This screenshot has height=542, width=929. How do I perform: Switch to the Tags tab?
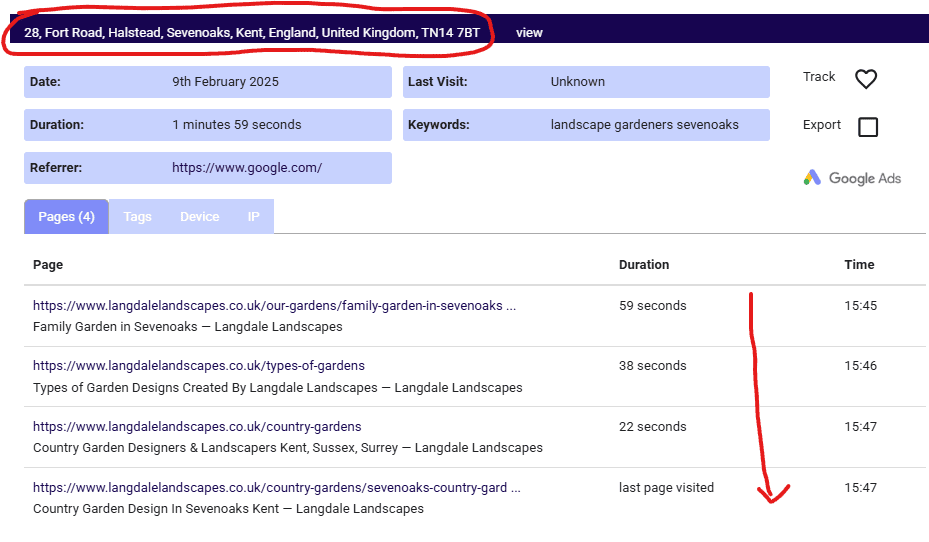137,217
